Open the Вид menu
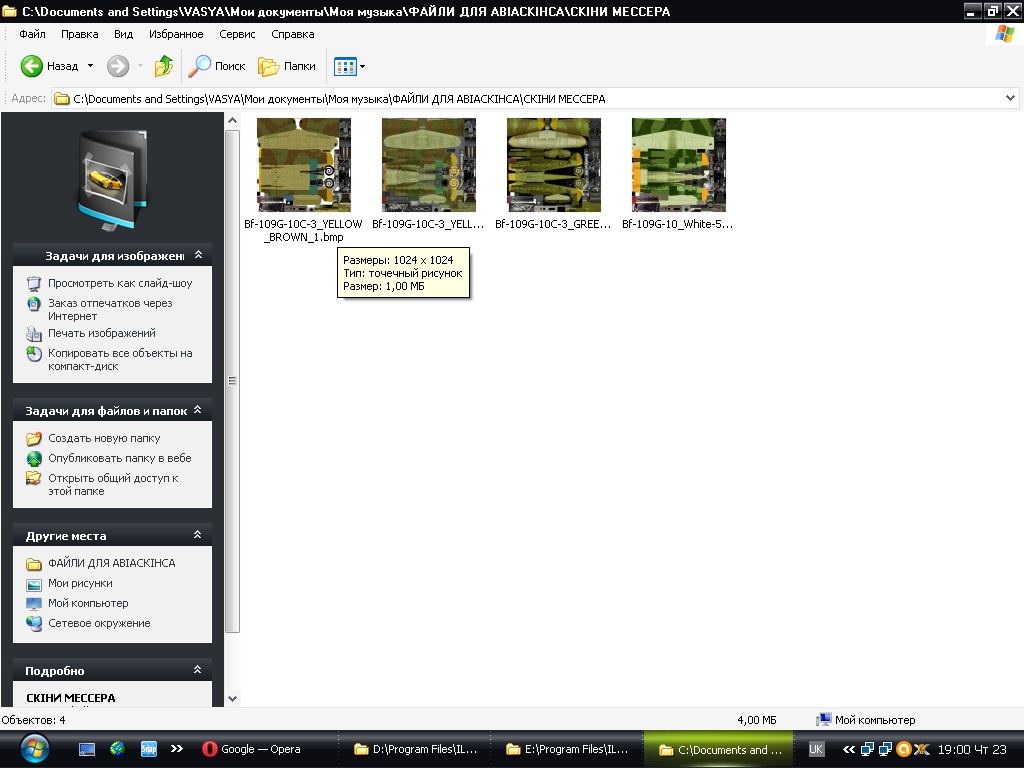 (123, 34)
